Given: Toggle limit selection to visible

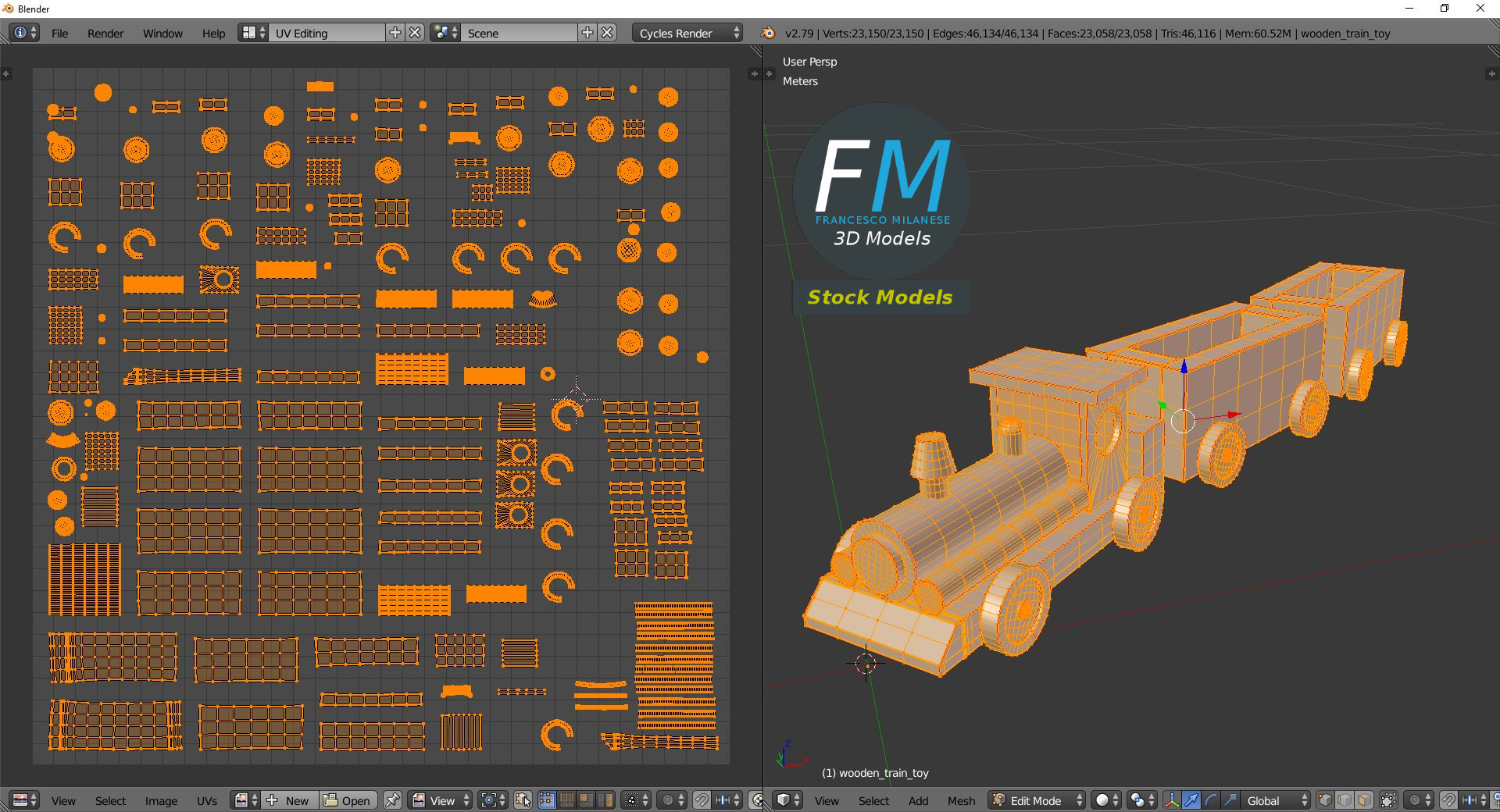Looking at the screenshot, I should click(1388, 800).
